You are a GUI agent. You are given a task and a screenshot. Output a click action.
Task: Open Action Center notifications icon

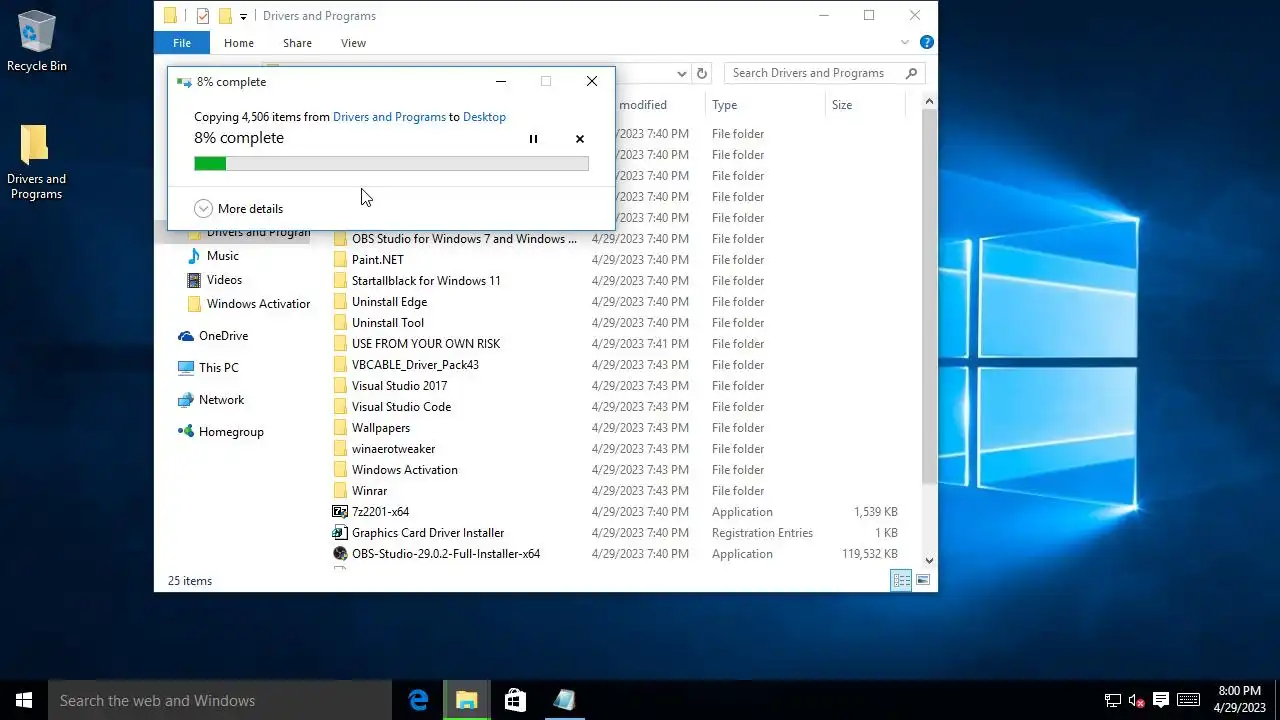1161,700
